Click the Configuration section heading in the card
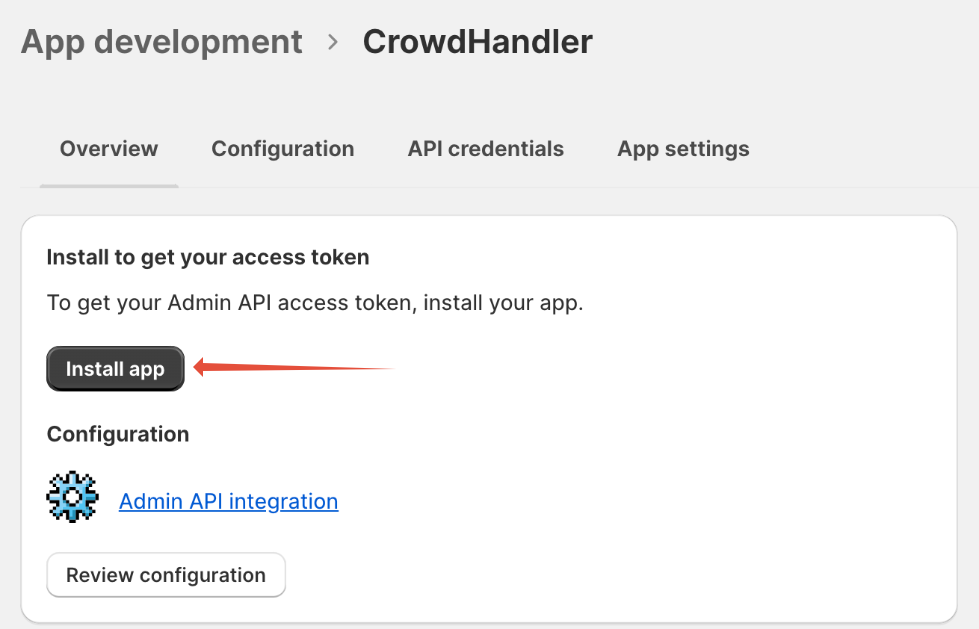The width and height of the screenshot is (979, 629). [x=118, y=434]
